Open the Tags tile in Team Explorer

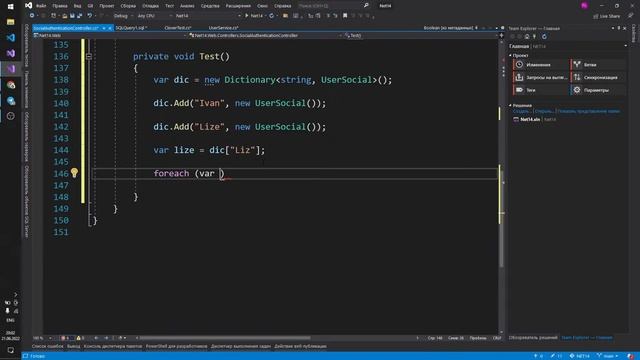540,90
